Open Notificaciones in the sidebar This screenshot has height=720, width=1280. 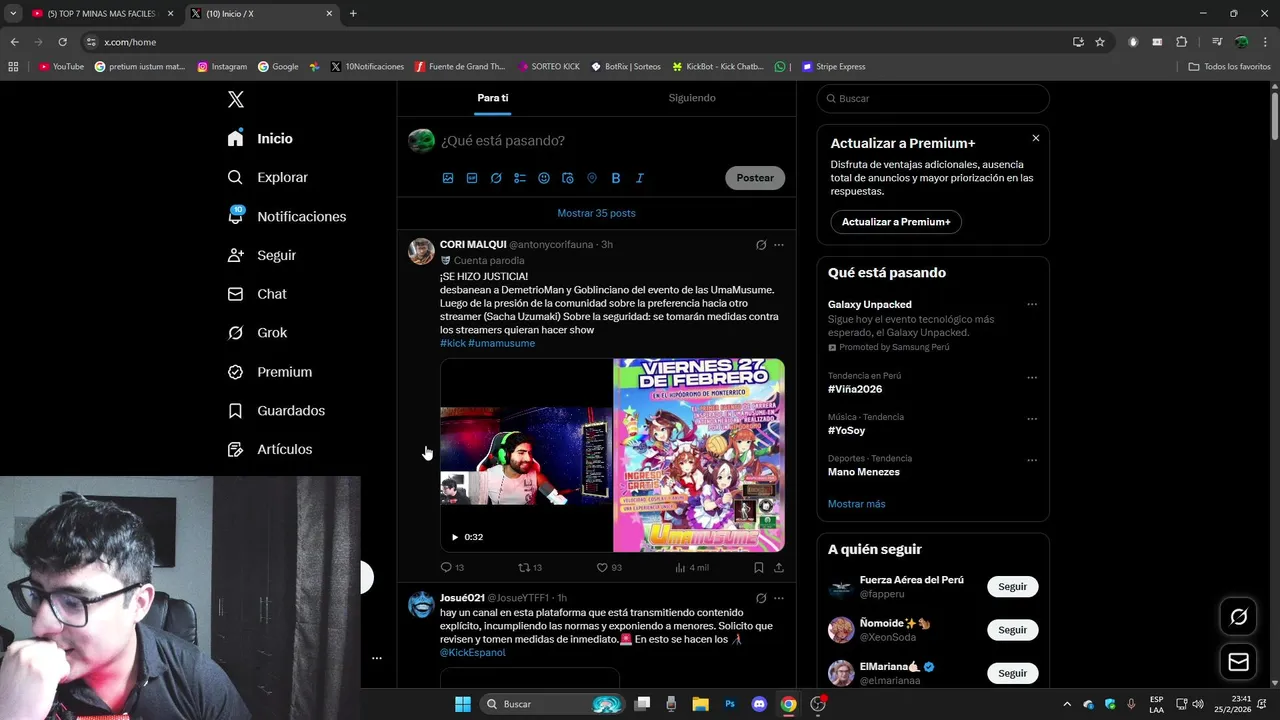[287, 216]
